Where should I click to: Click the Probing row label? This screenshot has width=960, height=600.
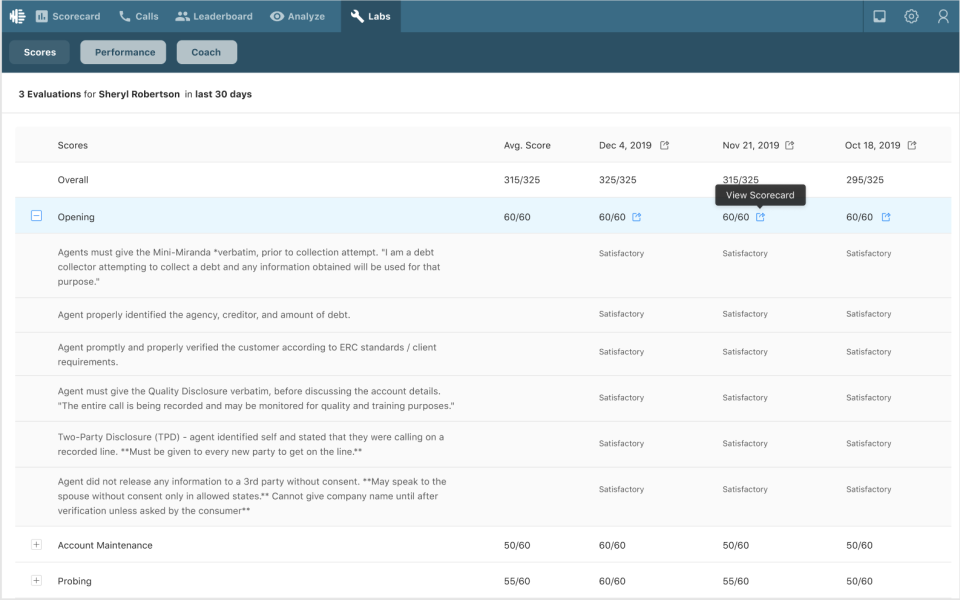coord(74,581)
